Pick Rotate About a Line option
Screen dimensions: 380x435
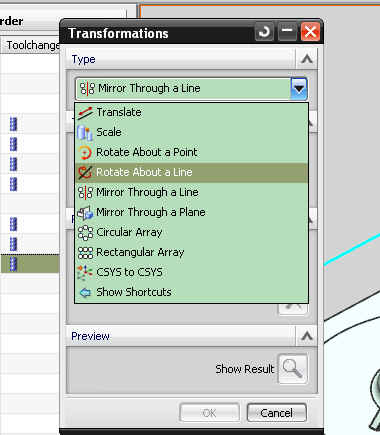pyautogui.click(x=191, y=172)
